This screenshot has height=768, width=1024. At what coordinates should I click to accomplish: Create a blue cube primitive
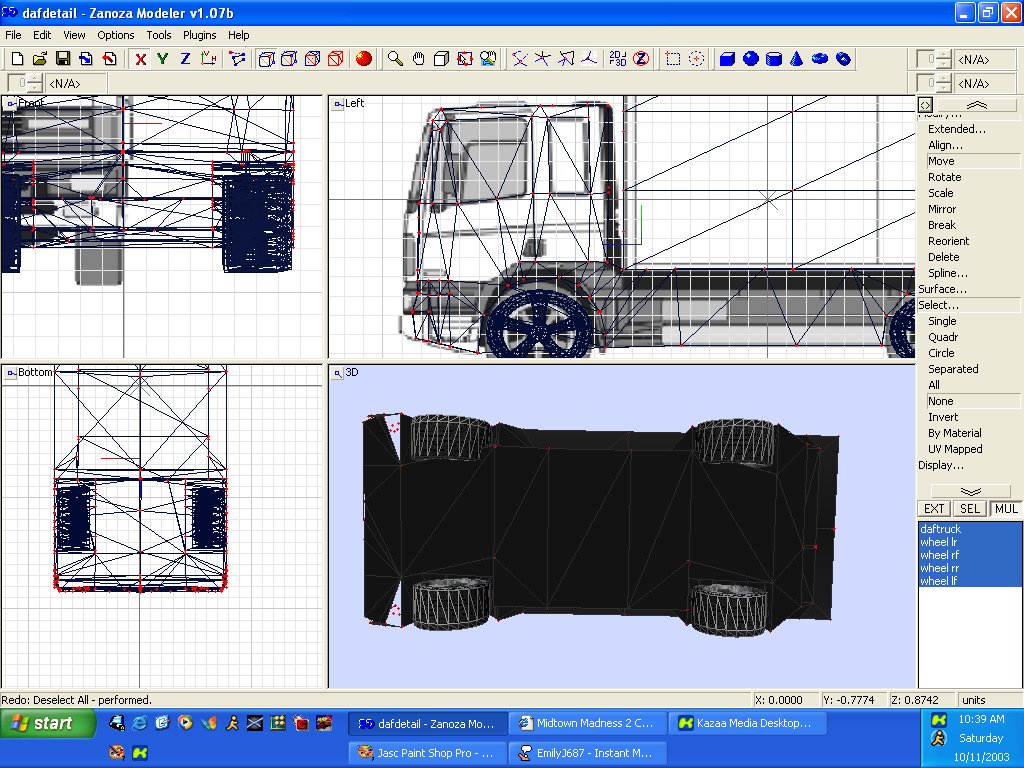tap(728, 59)
